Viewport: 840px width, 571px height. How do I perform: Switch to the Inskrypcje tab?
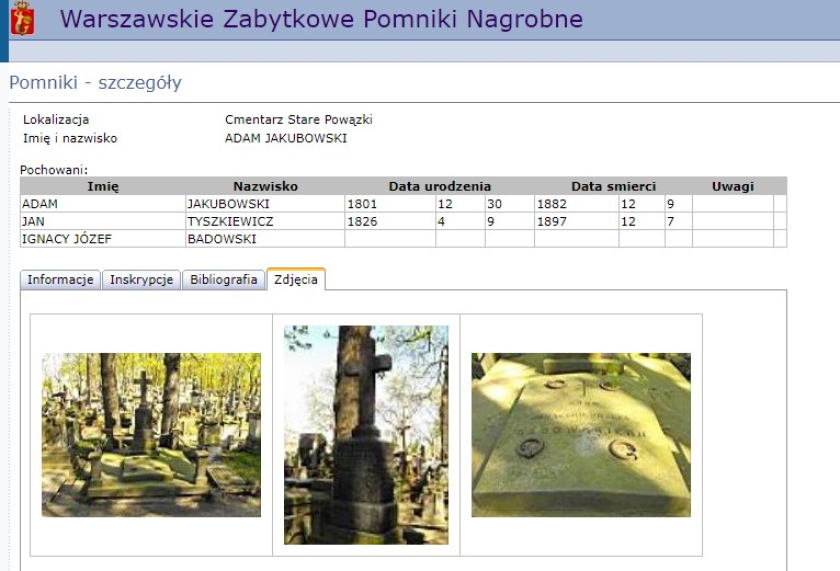[x=141, y=280]
